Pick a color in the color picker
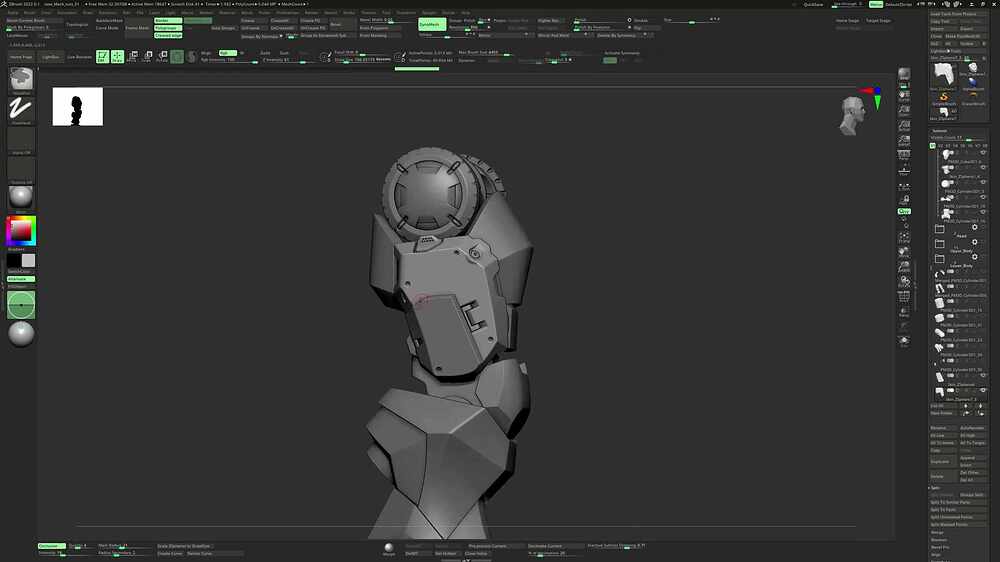The width and height of the screenshot is (1000, 562). (21, 231)
